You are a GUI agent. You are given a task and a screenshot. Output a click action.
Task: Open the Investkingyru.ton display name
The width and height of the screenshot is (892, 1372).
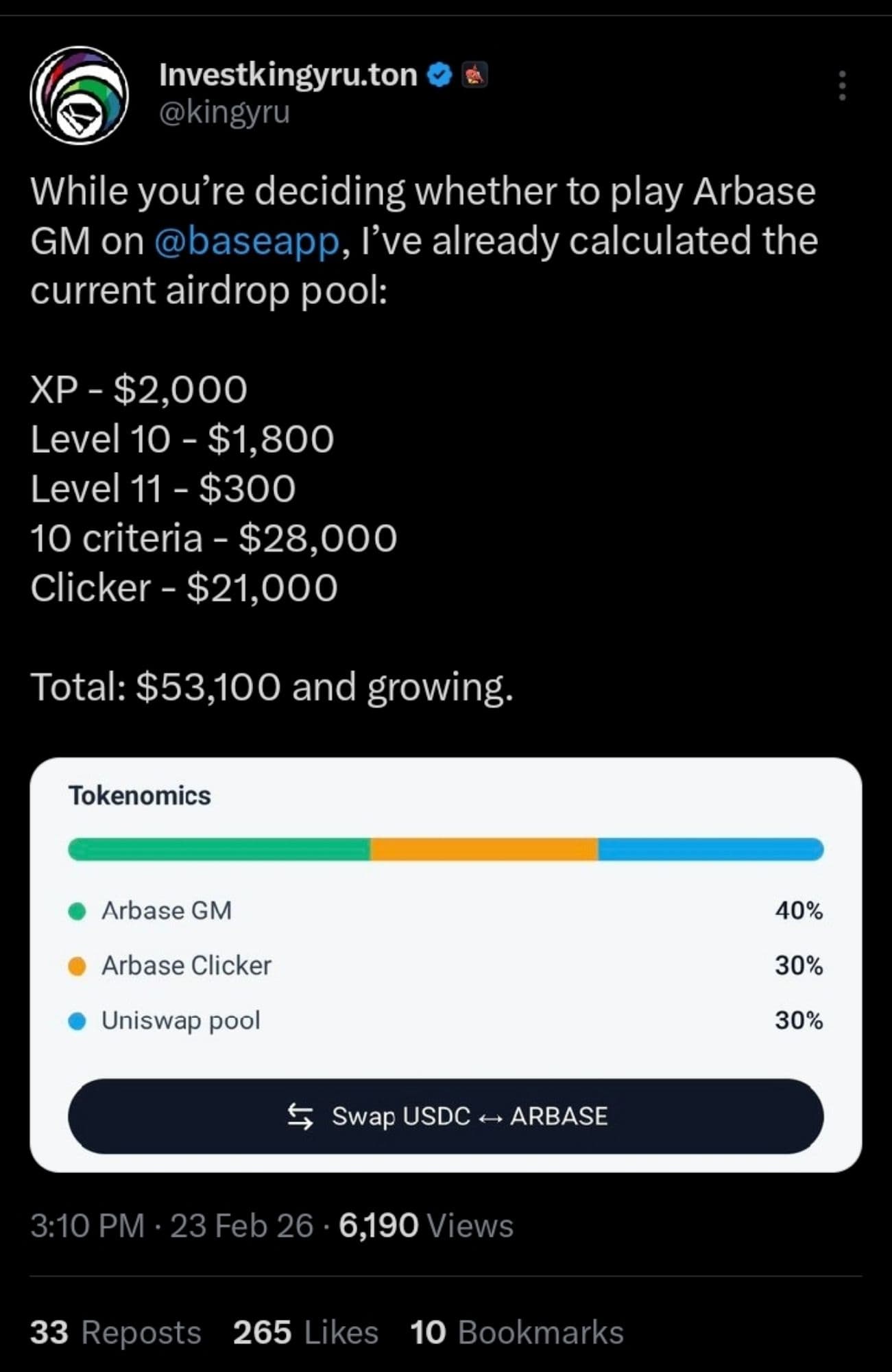coord(288,75)
